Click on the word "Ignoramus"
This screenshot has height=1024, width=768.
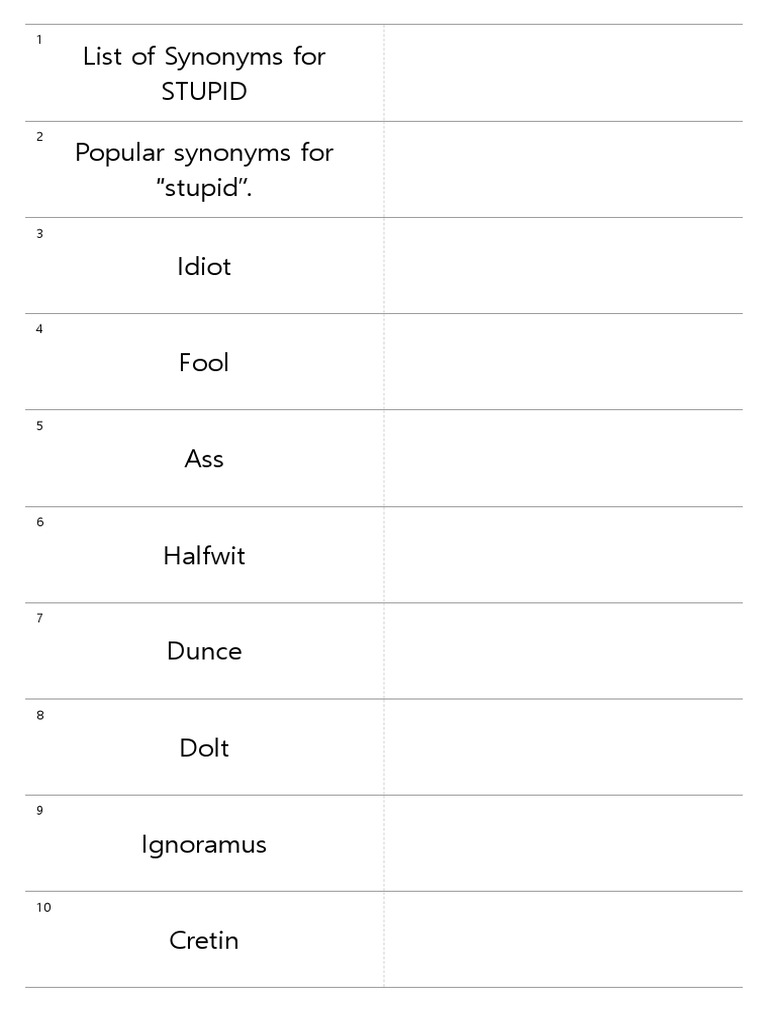coord(204,844)
